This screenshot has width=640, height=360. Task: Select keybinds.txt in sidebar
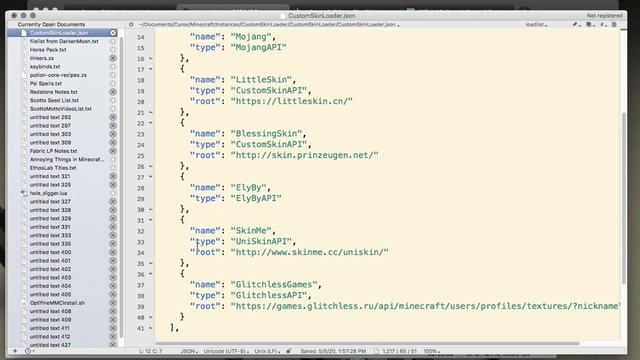(45, 67)
